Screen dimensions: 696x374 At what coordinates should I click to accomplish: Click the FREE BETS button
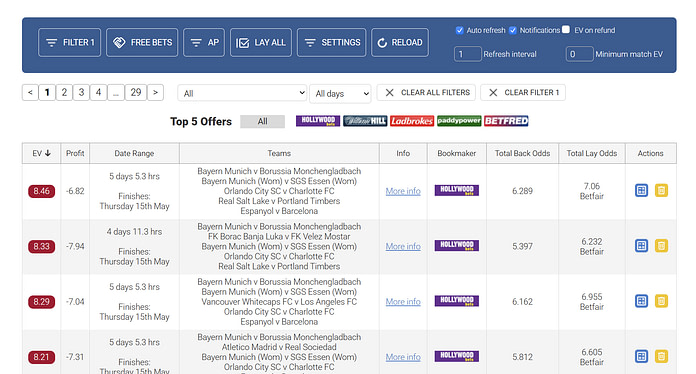[142, 43]
